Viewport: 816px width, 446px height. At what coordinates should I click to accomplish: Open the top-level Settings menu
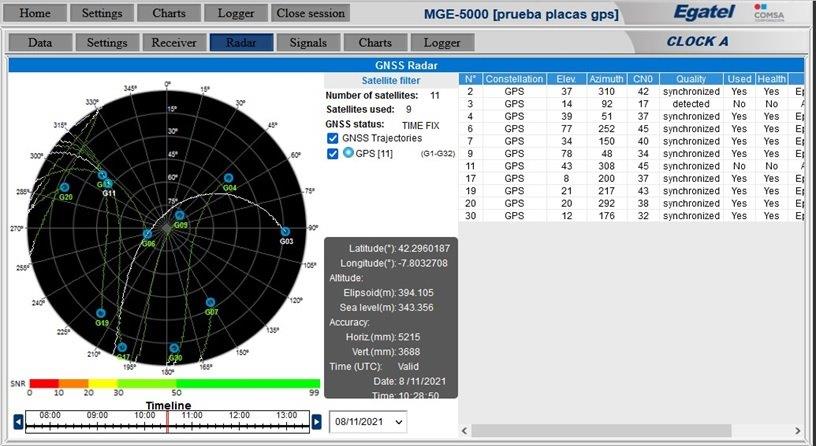click(x=101, y=13)
